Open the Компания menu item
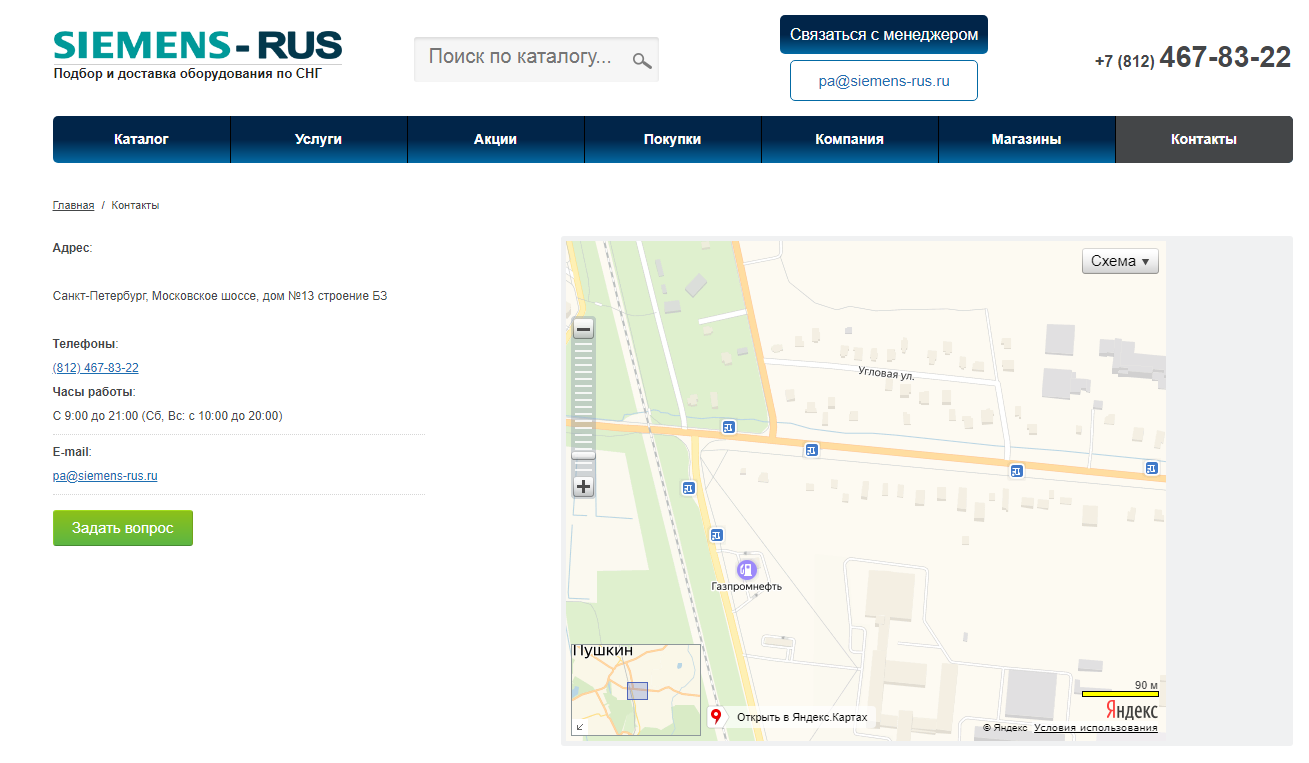 [850, 139]
